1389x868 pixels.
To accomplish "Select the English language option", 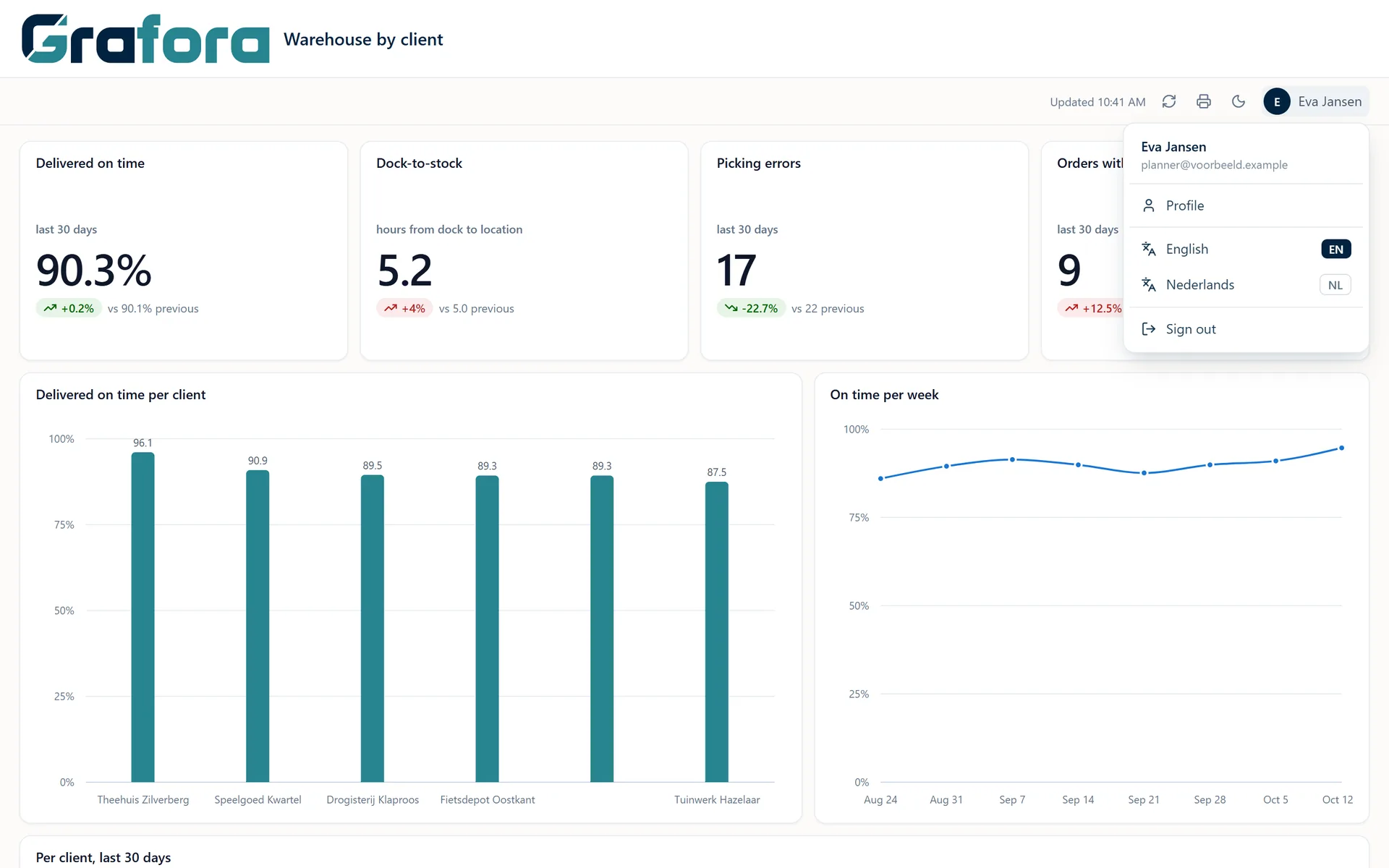I will pos(1246,249).
